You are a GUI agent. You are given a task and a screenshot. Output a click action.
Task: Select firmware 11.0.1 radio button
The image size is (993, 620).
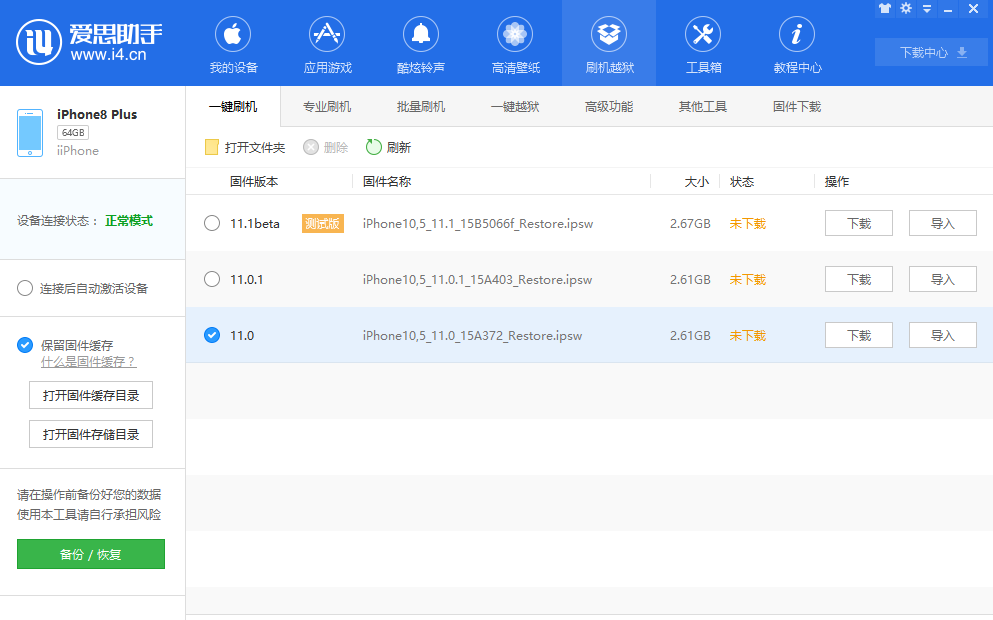tap(212, 279)
